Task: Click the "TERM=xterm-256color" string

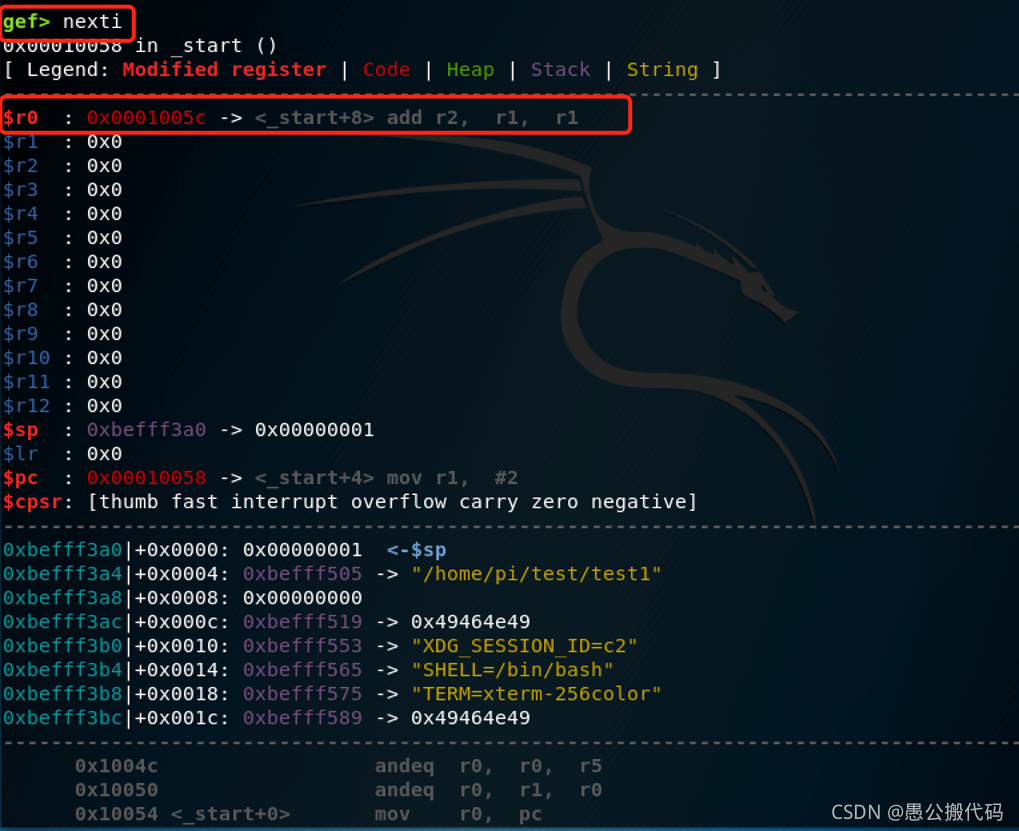Action: (x=536, y=695)
